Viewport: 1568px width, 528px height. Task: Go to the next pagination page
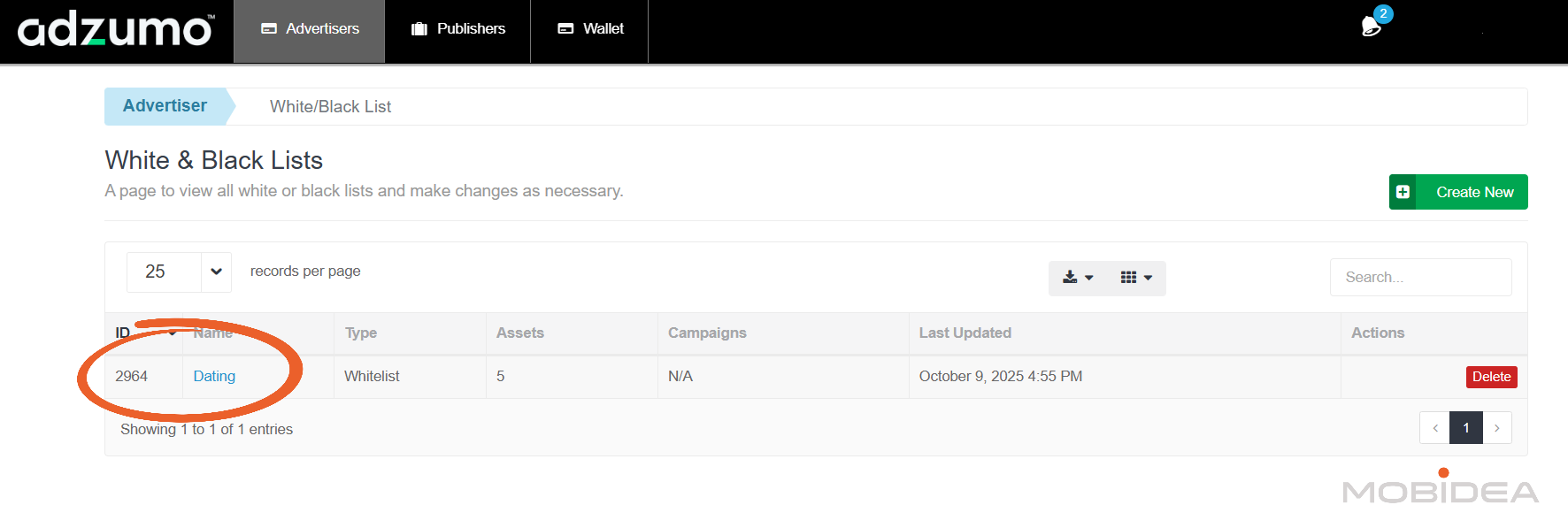coord(1497,428)
